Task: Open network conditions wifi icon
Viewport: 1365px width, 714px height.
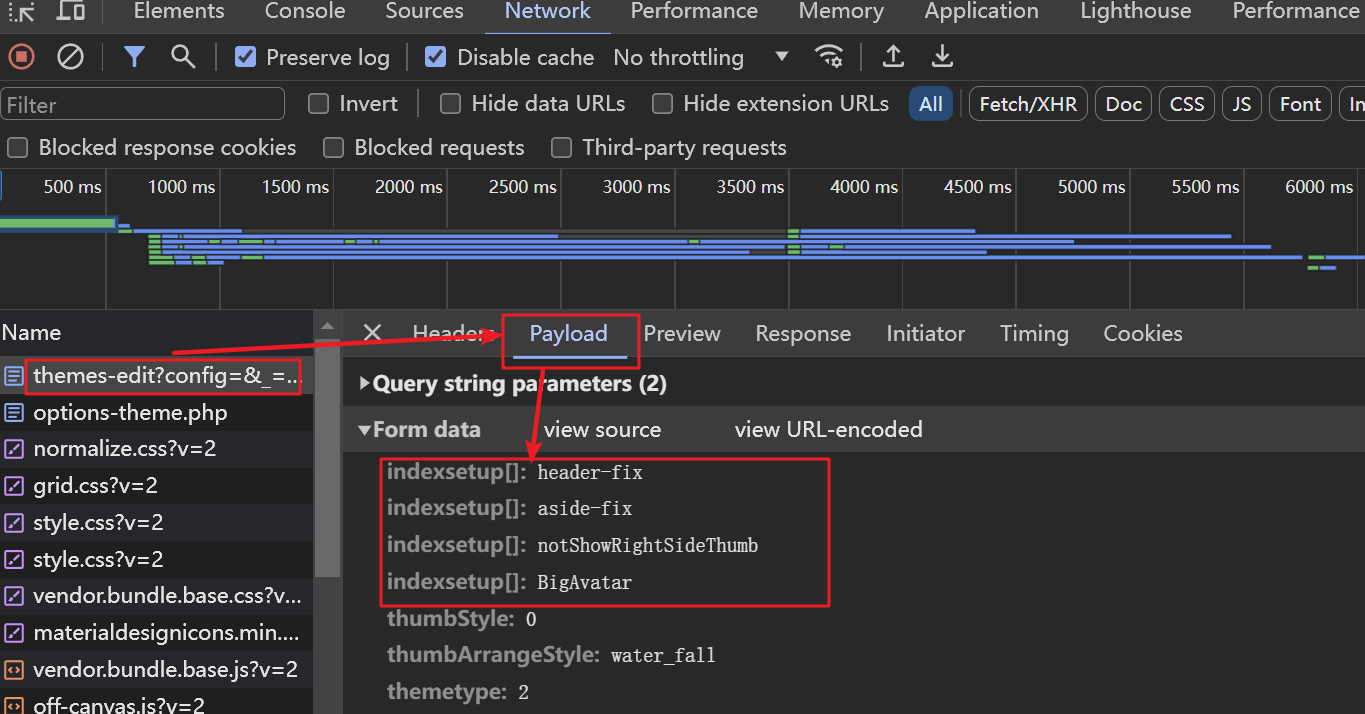Action: (829, 57)
